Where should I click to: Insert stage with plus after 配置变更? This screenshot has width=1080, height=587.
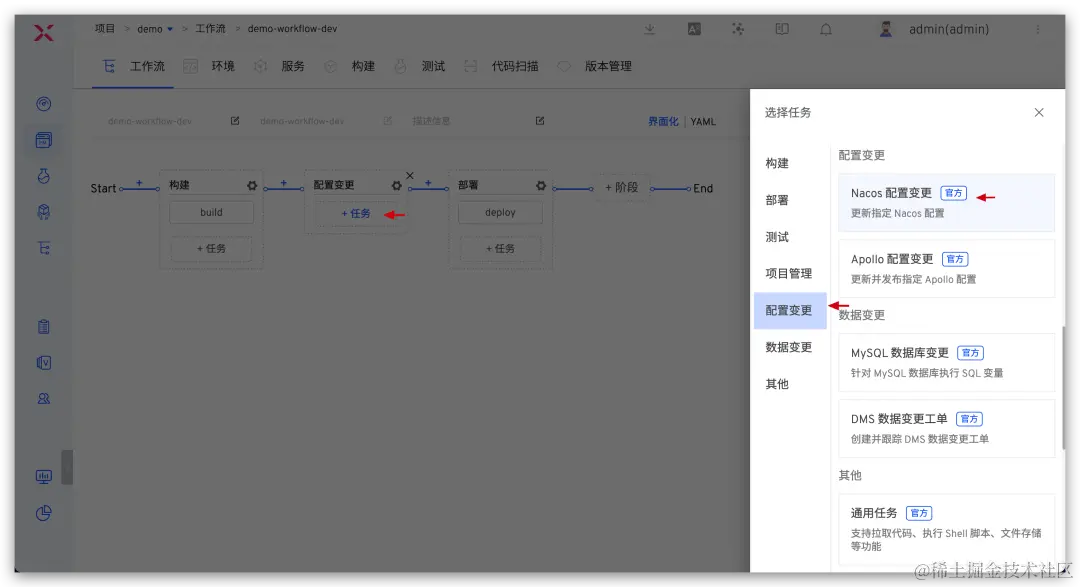click(x=428, y=183)
